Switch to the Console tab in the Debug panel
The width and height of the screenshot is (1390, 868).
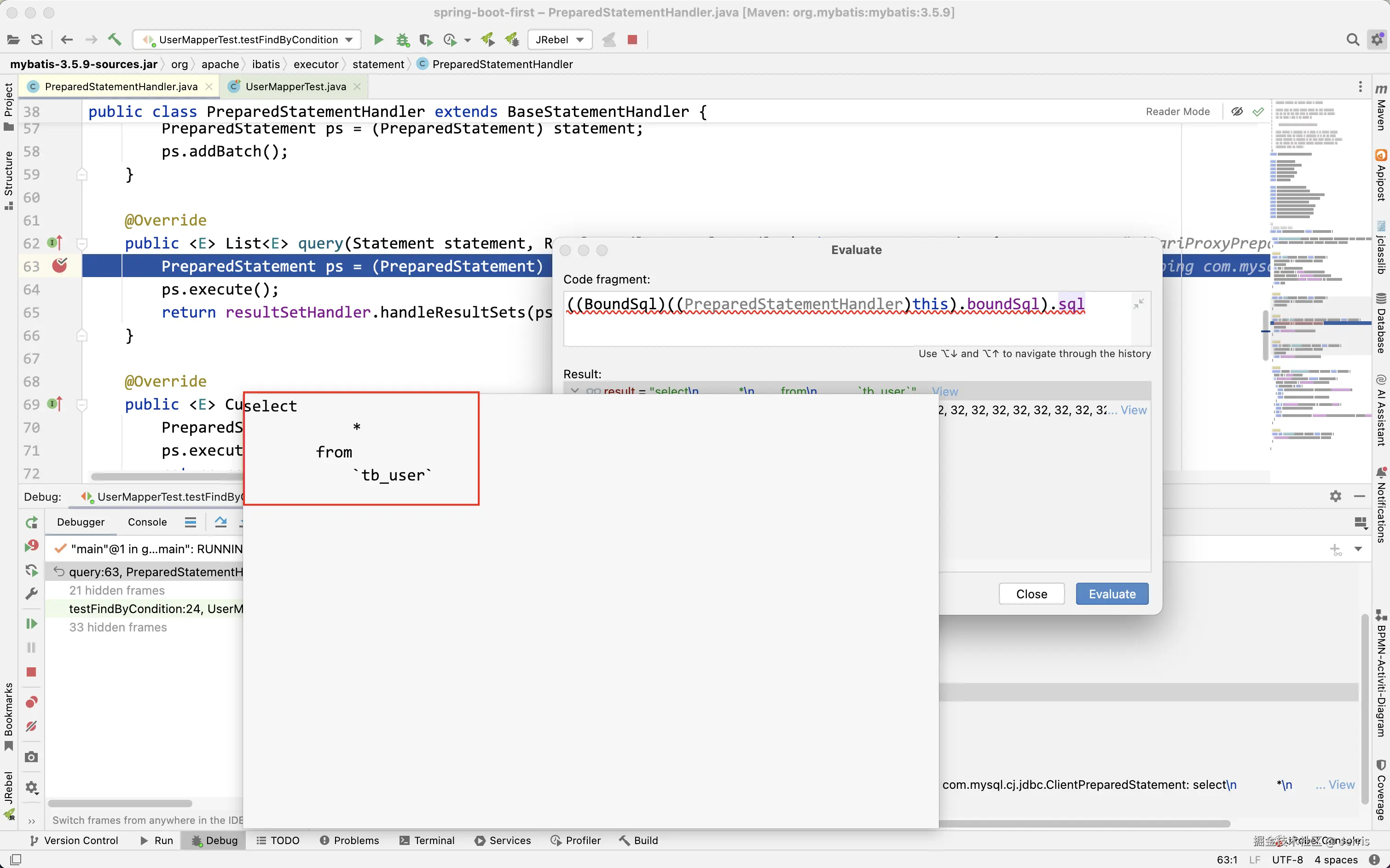coord(147,522)
